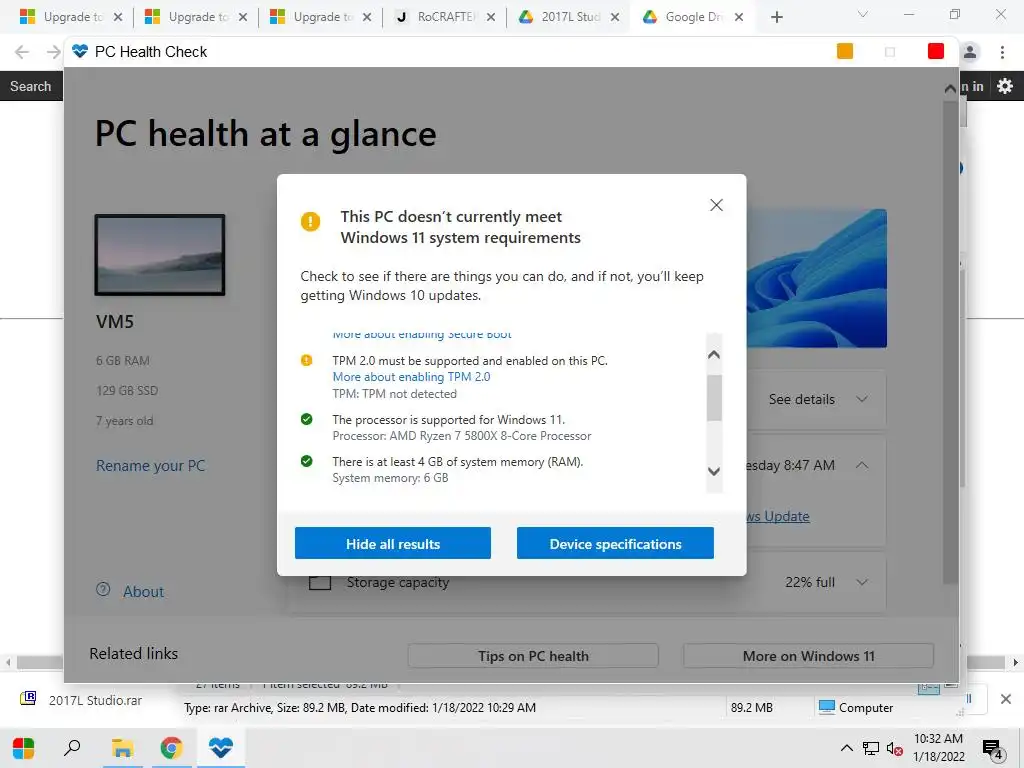
Task: Click PC Health Check heart icon in title bar
Action: click(80, 51)
